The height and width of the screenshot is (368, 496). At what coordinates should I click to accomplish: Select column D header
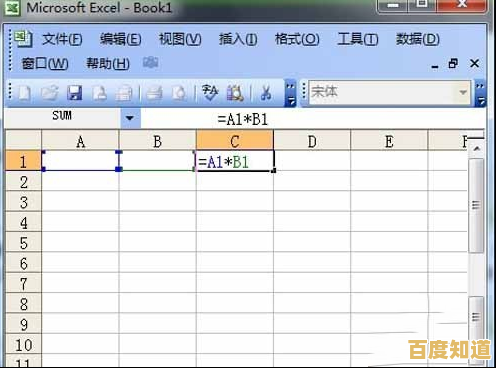312,141
